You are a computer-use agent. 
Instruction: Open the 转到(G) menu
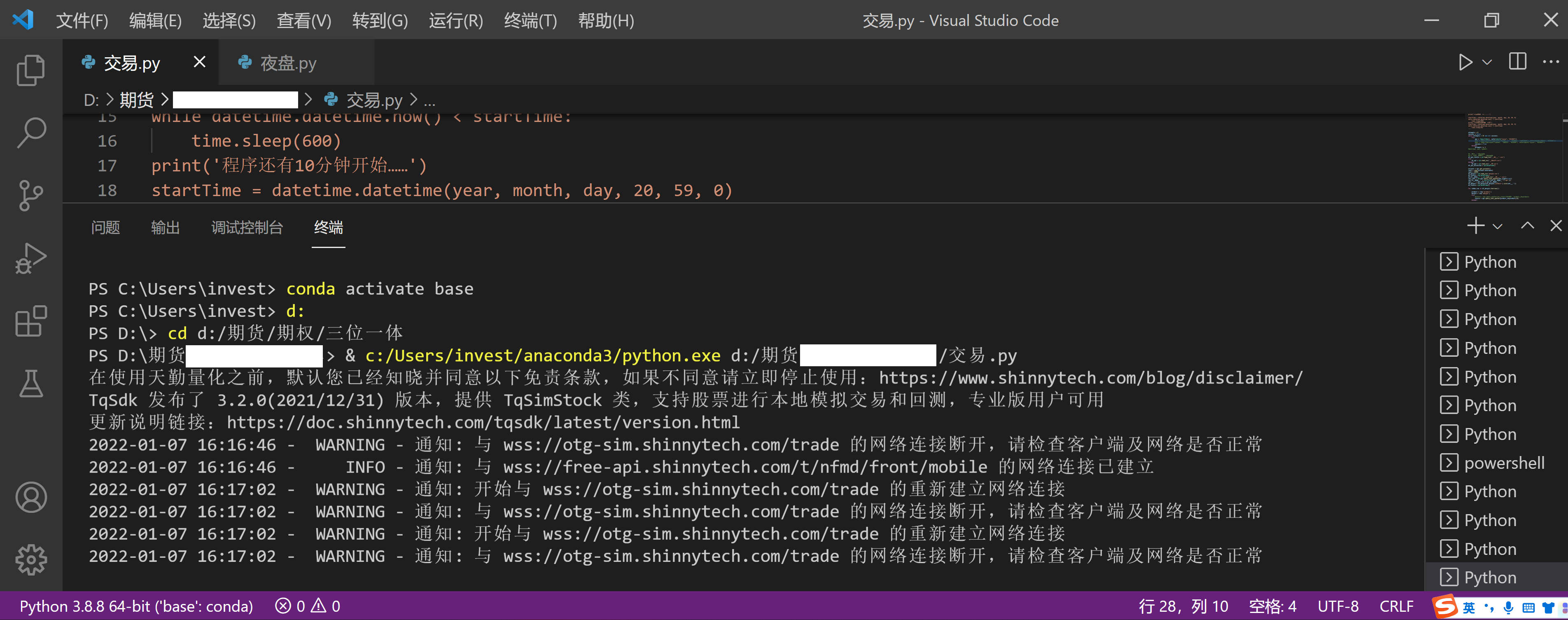(380, 21)
